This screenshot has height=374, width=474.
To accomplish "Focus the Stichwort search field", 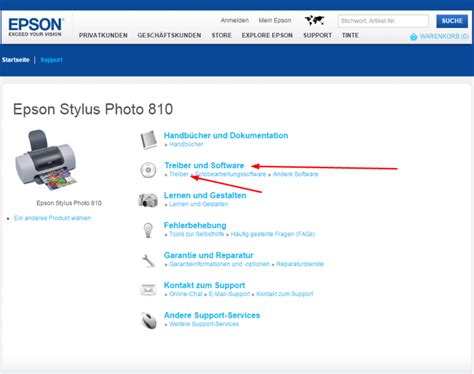I will 383,21.
